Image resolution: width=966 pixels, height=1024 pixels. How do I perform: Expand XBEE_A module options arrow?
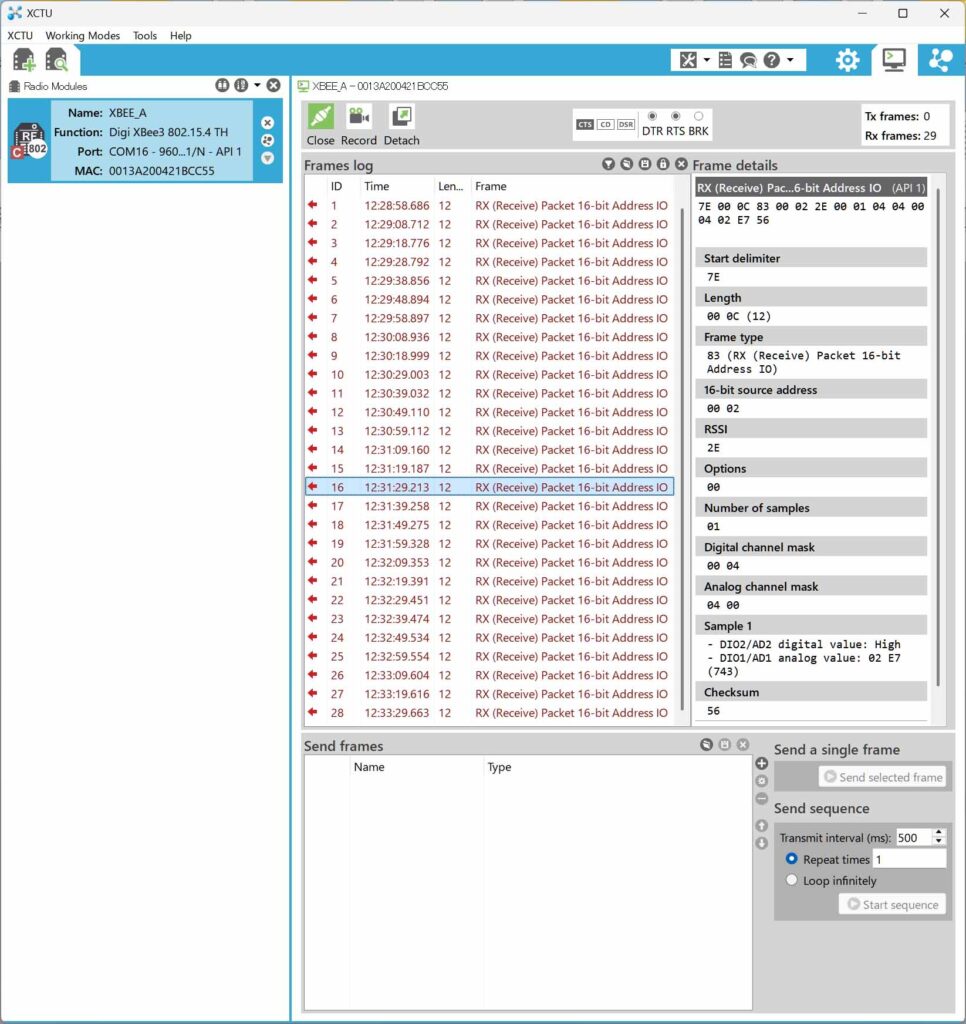(x=267, y=158)
